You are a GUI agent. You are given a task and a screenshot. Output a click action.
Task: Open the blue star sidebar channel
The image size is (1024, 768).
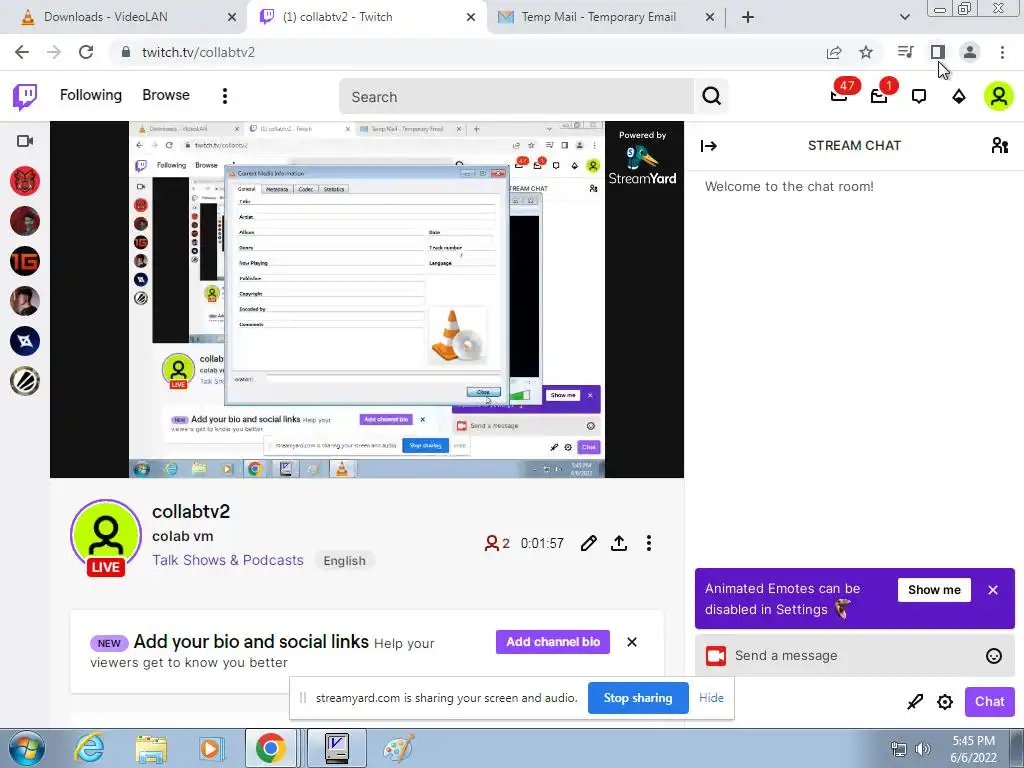[x=25, y=341]
